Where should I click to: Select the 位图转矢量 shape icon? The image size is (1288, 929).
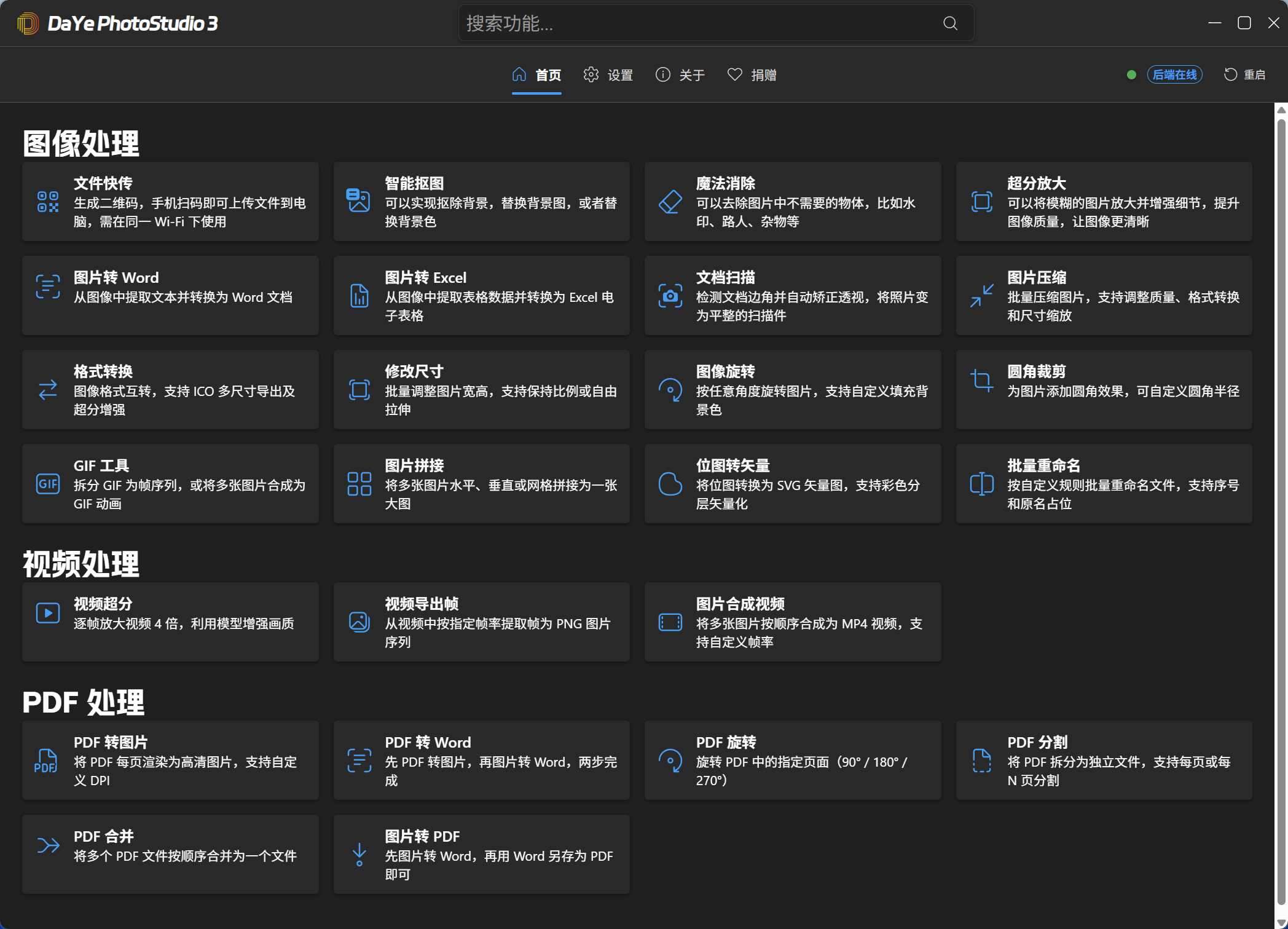pos(670,484)
